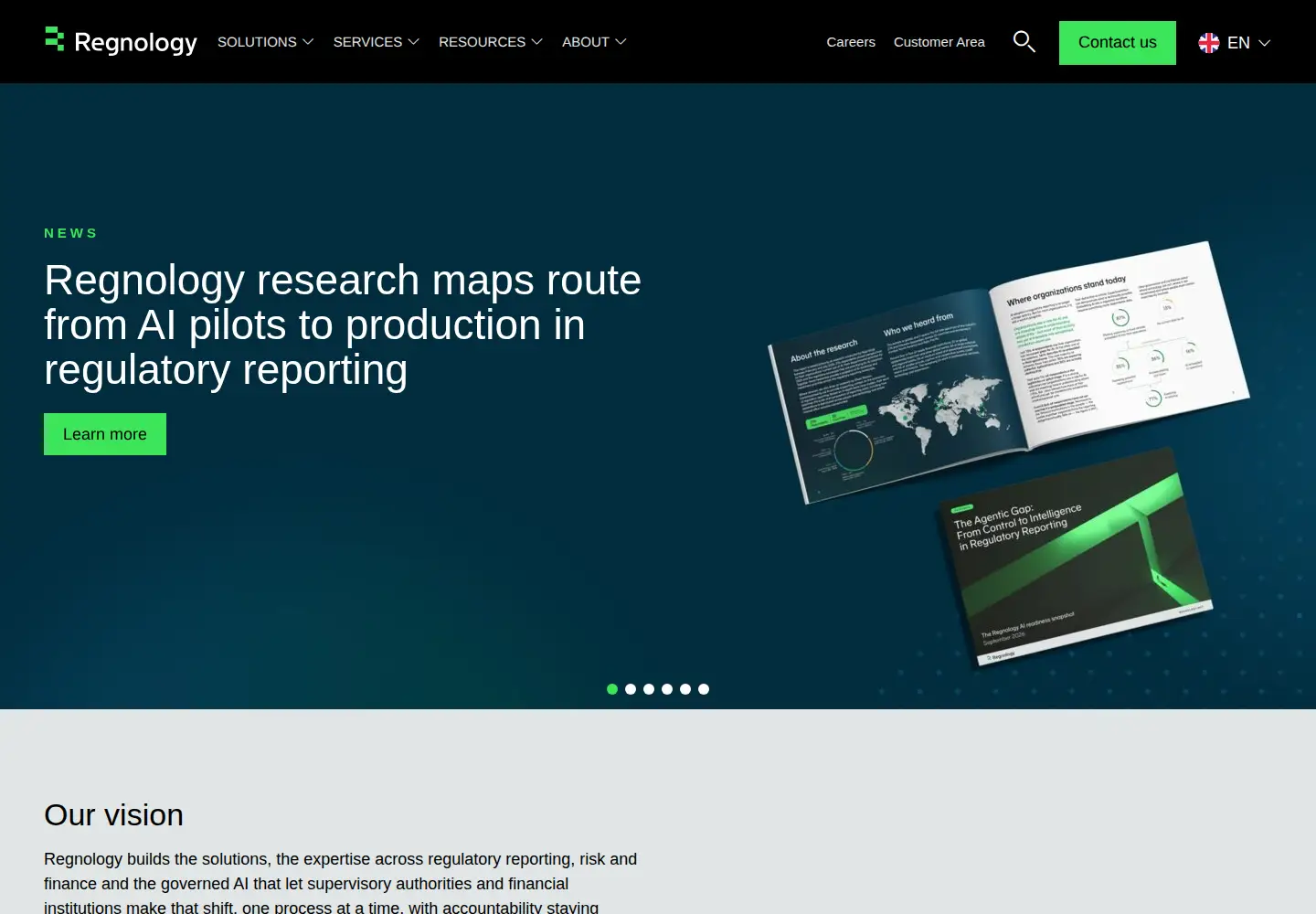This screenshot has width=1316, height=914.
Task: Click the Regnology wordmark text
Action: pyautogui.click(x=135, y=42)
